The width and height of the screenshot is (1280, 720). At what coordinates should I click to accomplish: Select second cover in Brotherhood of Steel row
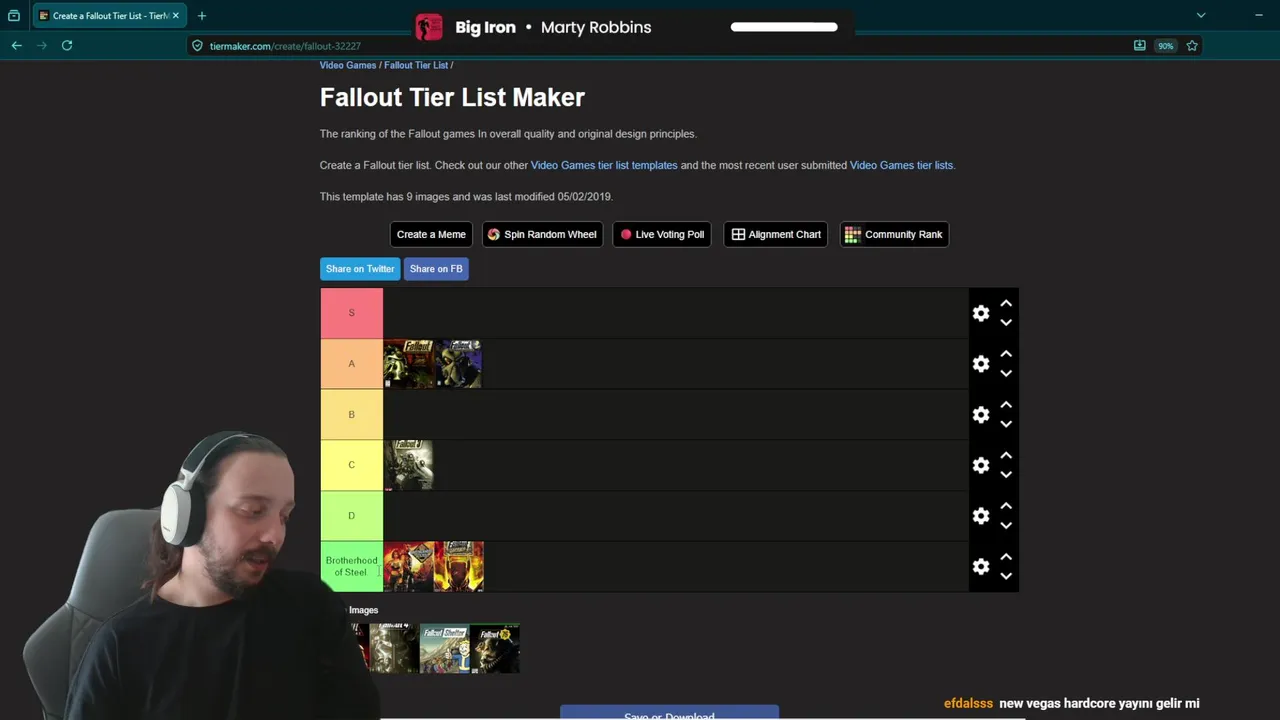coord(459,567)
